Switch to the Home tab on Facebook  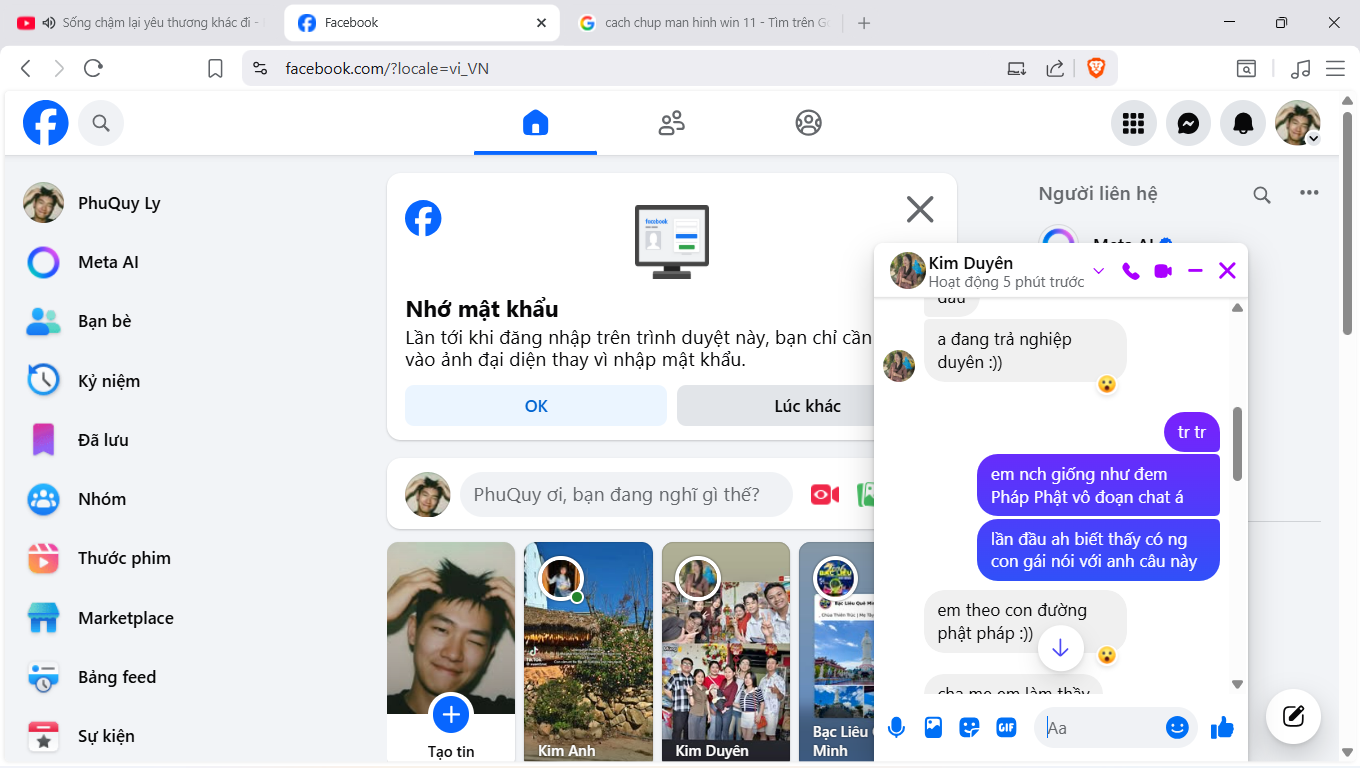click(535, 122)
